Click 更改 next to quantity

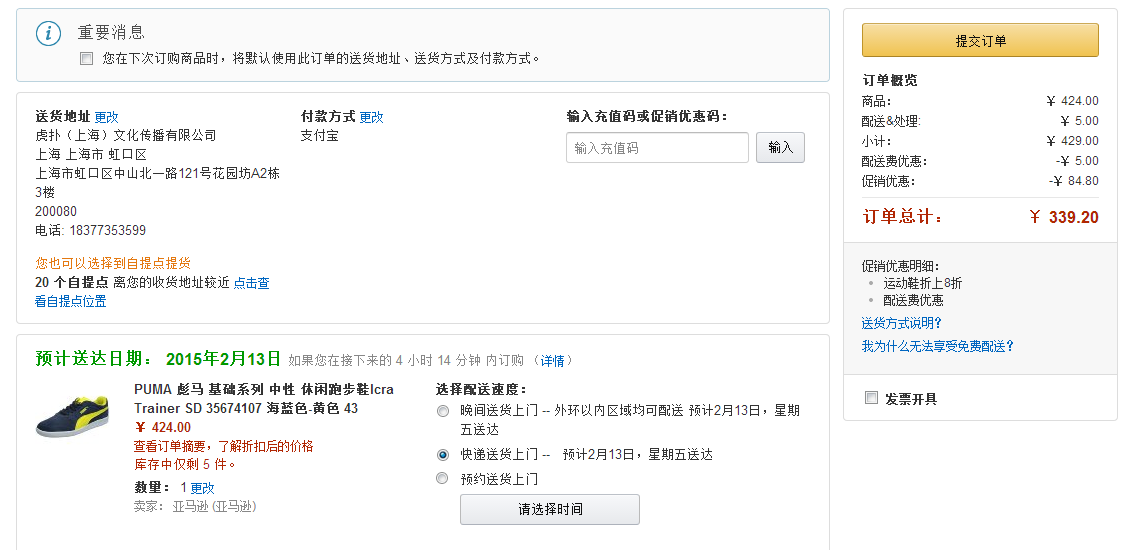coord(202,488)
